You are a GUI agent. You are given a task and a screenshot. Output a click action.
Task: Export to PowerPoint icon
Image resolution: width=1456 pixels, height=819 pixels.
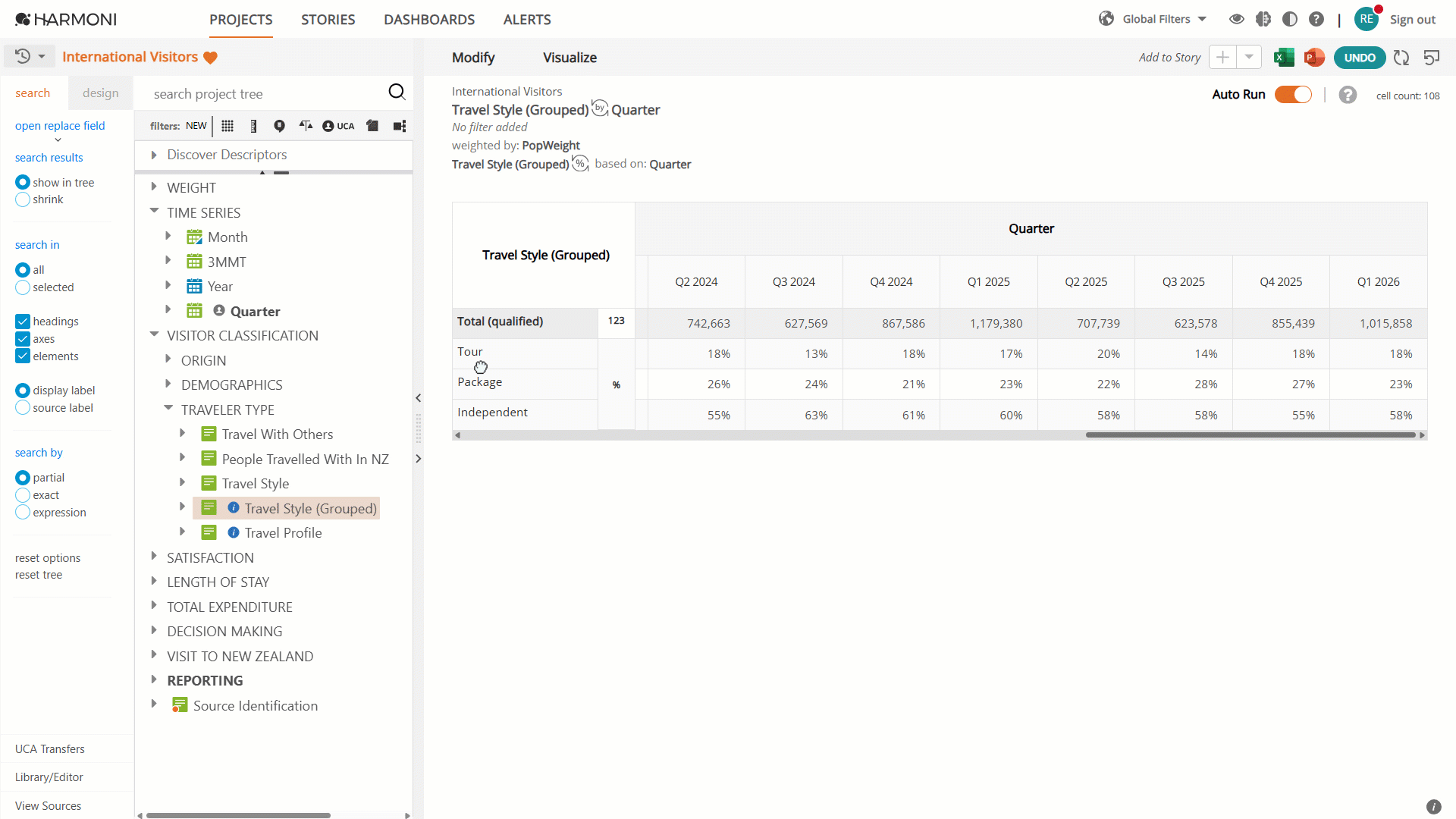tap(1314, 58)
